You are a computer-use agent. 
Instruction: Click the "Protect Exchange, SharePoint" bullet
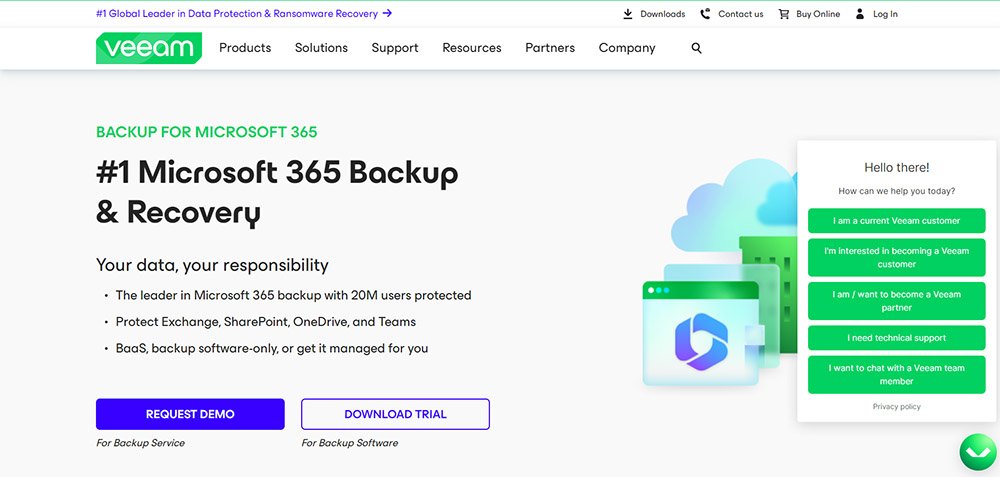tap(266, 322)
